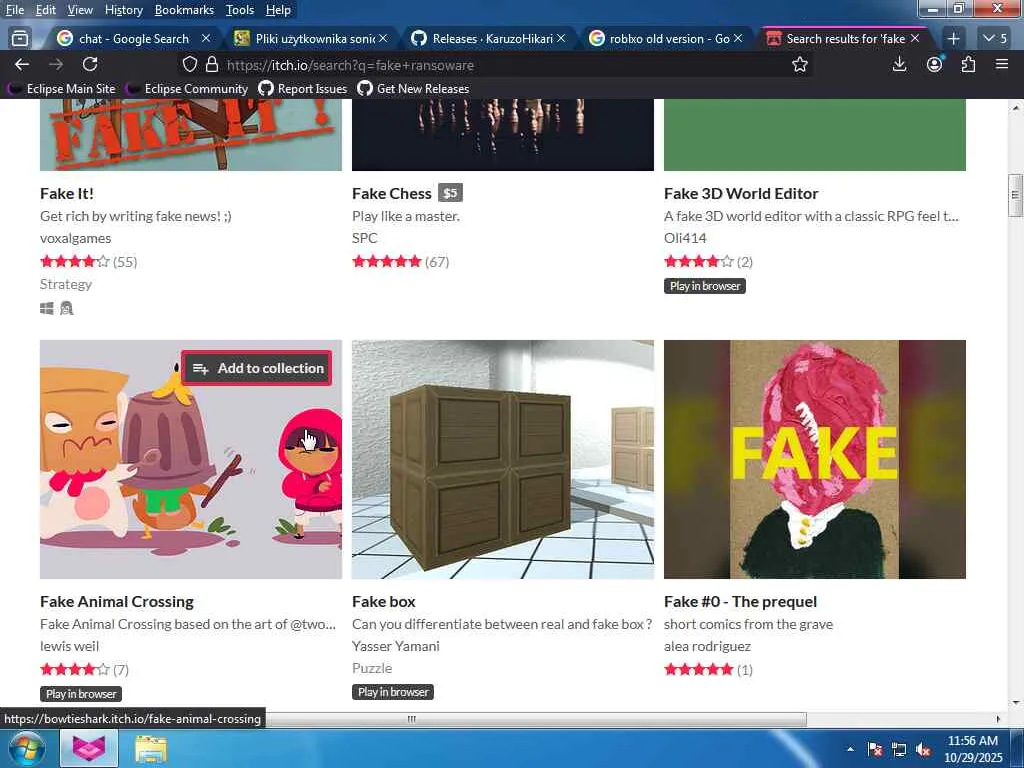Open the pink cat browser taskbar icon
Screen dimensions: 1024x768
pos(89,748)
